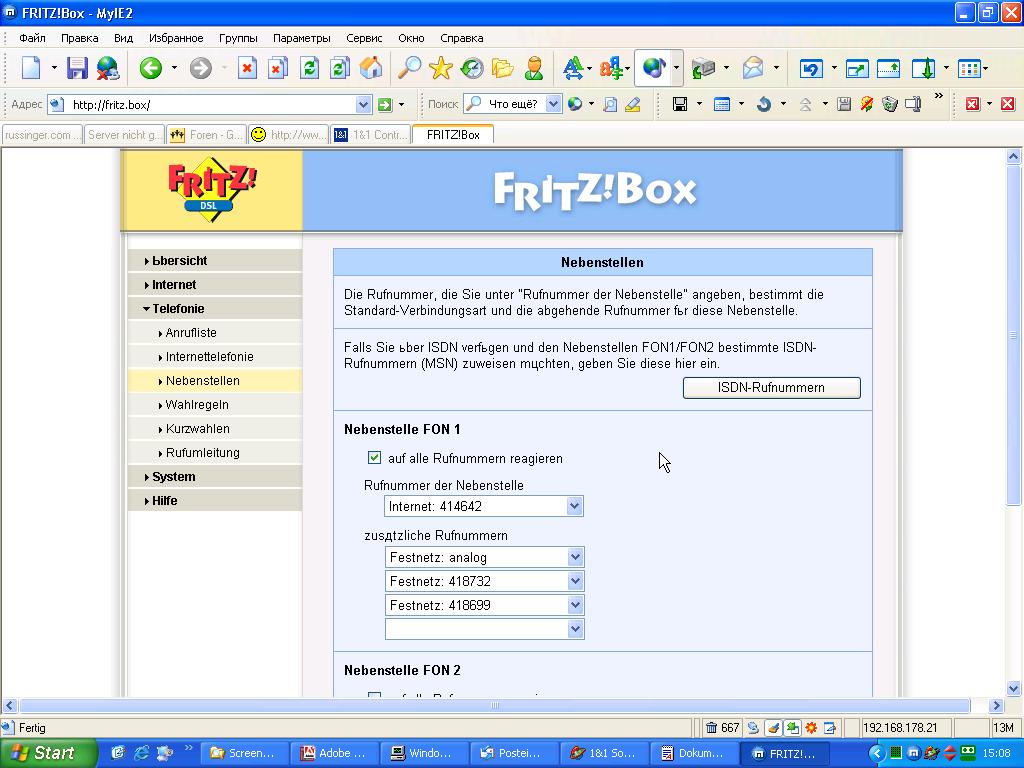Viewport: 1024px width, 768px height.
Task: Click the ISDN-Rufnummern button
Action: pyautogui.click(x=771, y=387)
